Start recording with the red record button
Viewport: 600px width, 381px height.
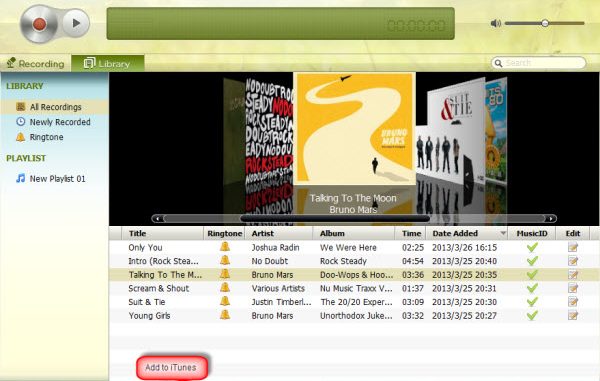(39, 24)
